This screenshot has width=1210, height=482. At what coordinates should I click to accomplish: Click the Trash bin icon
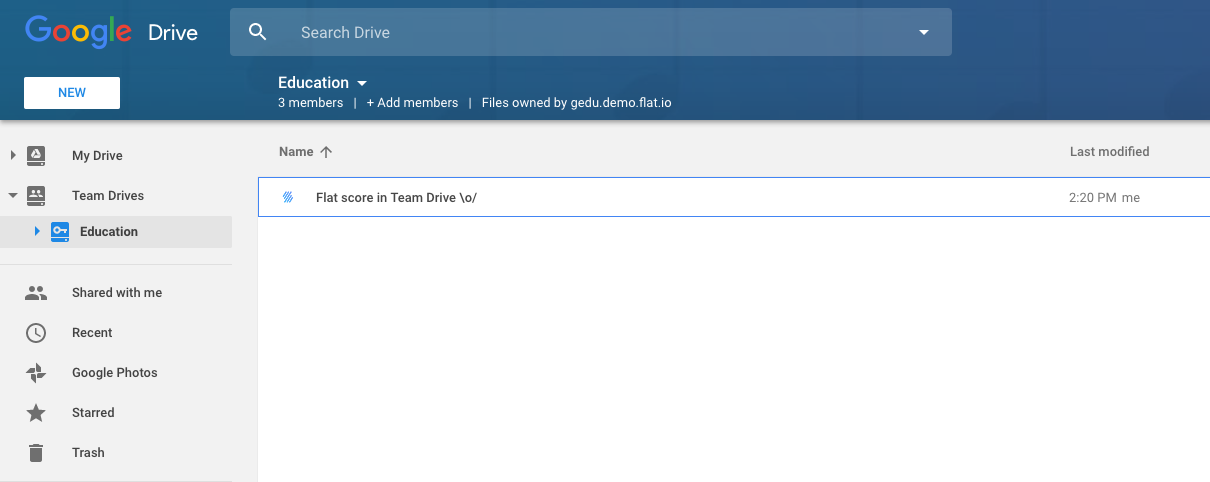(x=36, y=453)
